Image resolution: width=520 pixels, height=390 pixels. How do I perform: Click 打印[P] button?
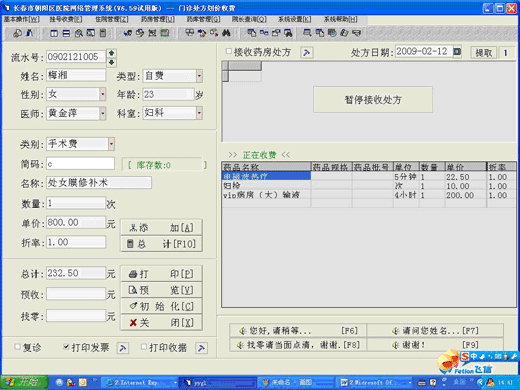(161, 274)
